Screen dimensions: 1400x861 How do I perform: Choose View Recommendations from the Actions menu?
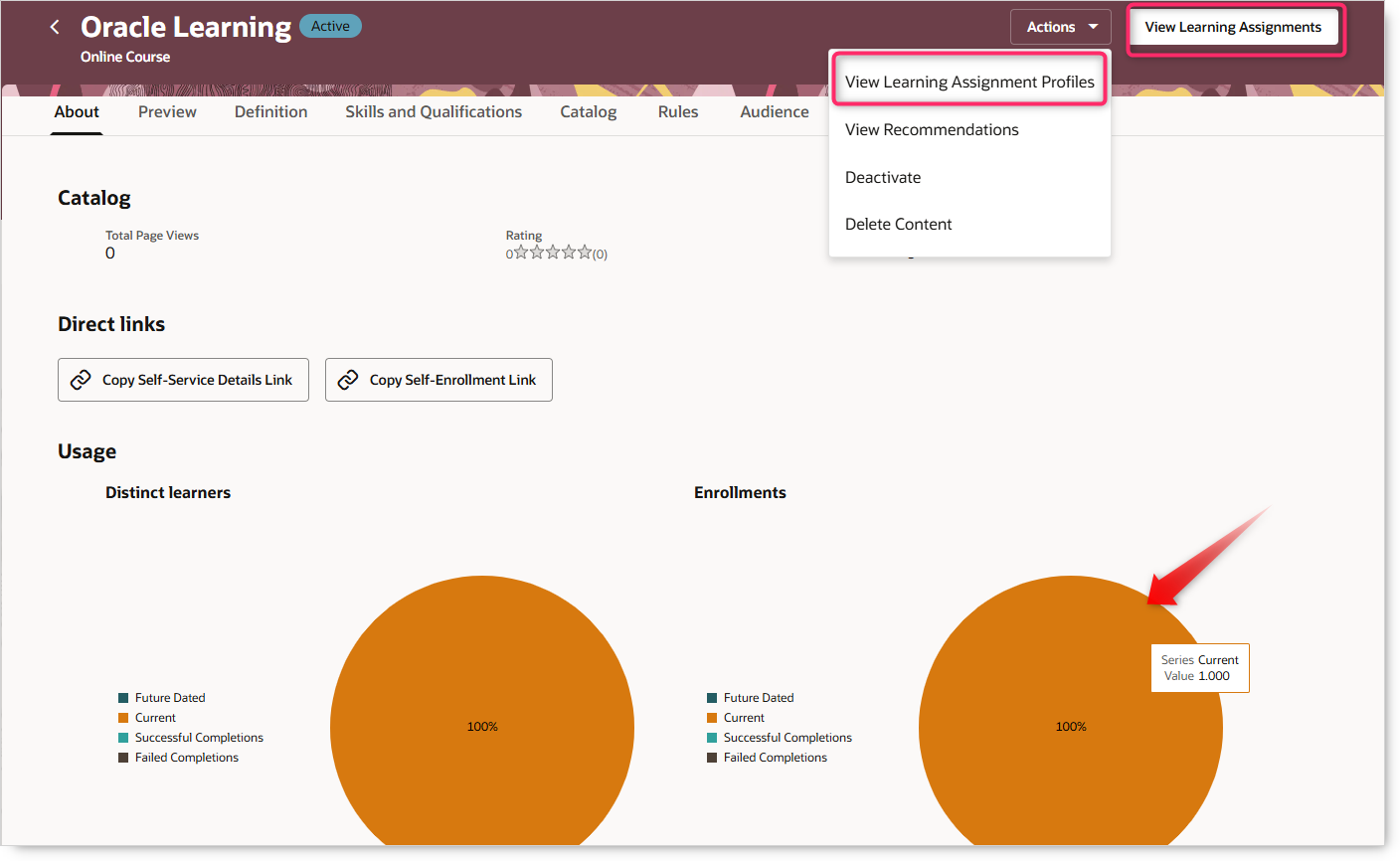(x=932, y=129)
